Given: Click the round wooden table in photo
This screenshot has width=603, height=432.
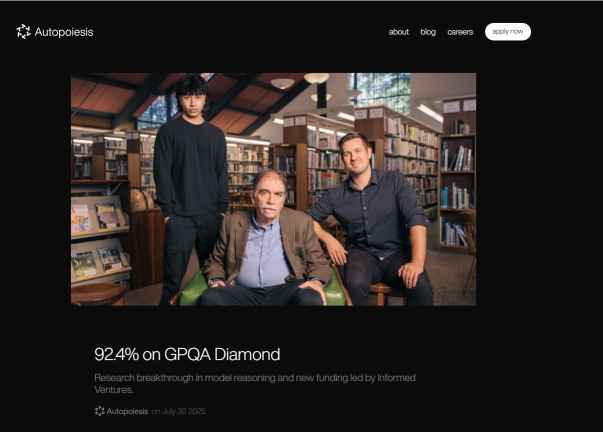Looking at the screenshot, I should point(98,294).
